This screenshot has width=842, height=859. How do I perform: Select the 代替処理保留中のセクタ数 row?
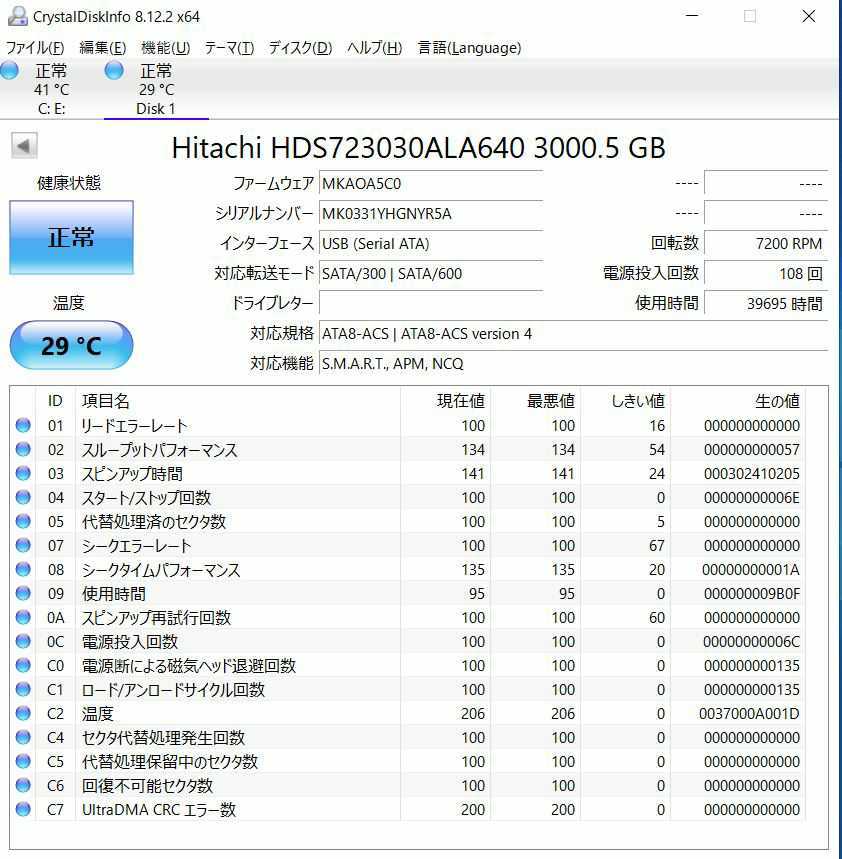pos(408,761)
